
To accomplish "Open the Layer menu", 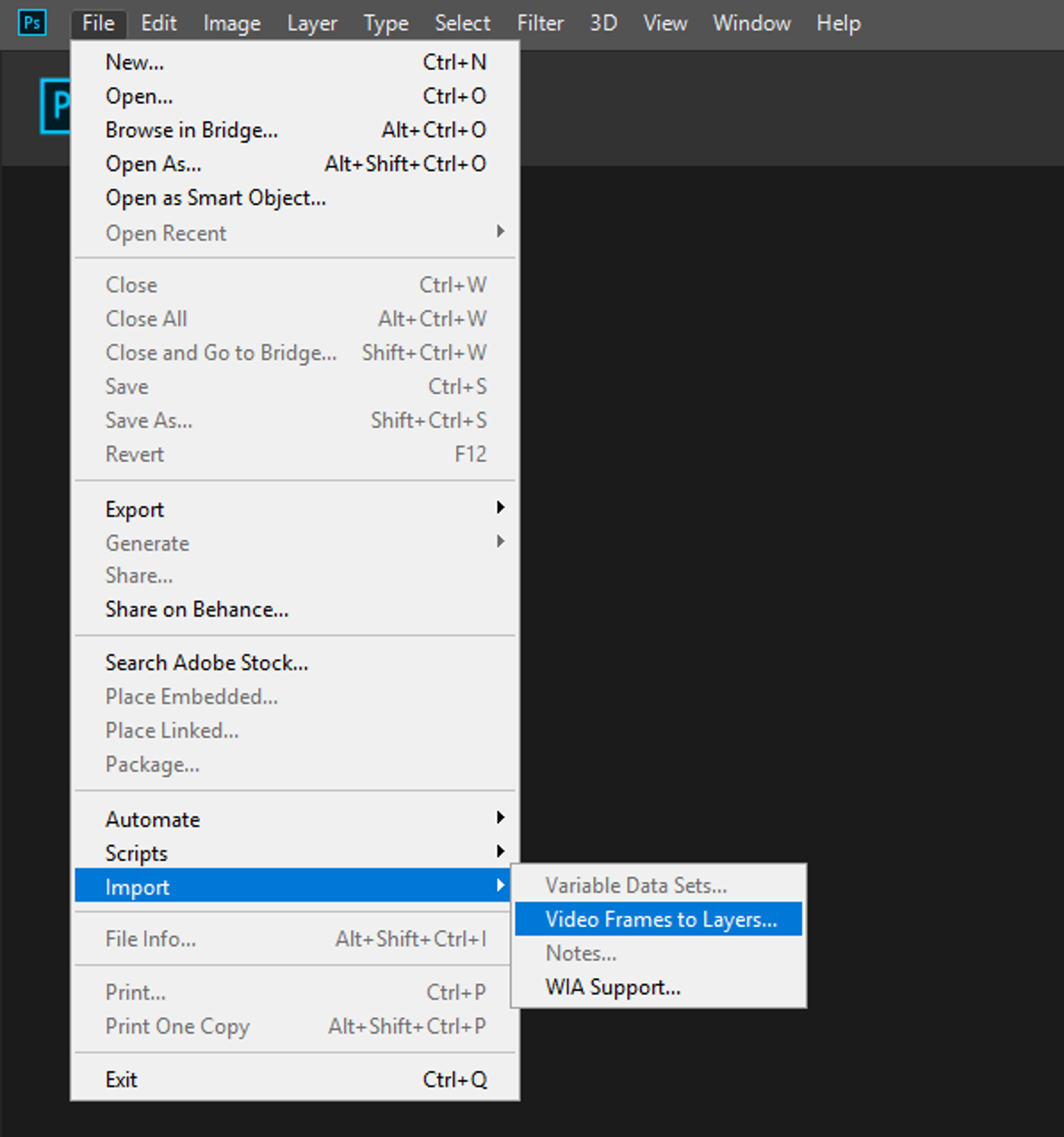I will point(312,24).
